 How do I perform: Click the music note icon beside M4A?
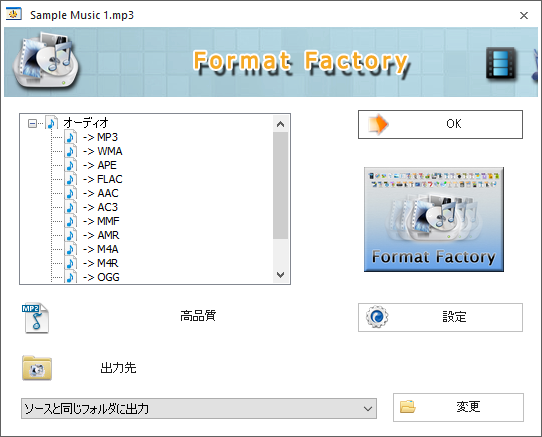tap(71, 249)
